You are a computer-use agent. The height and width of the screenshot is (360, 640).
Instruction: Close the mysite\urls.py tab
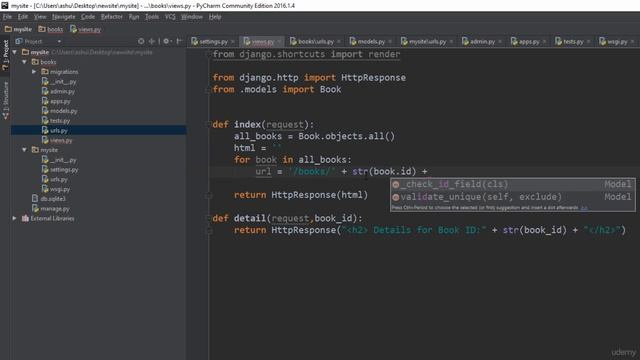[x=451, y=42]
